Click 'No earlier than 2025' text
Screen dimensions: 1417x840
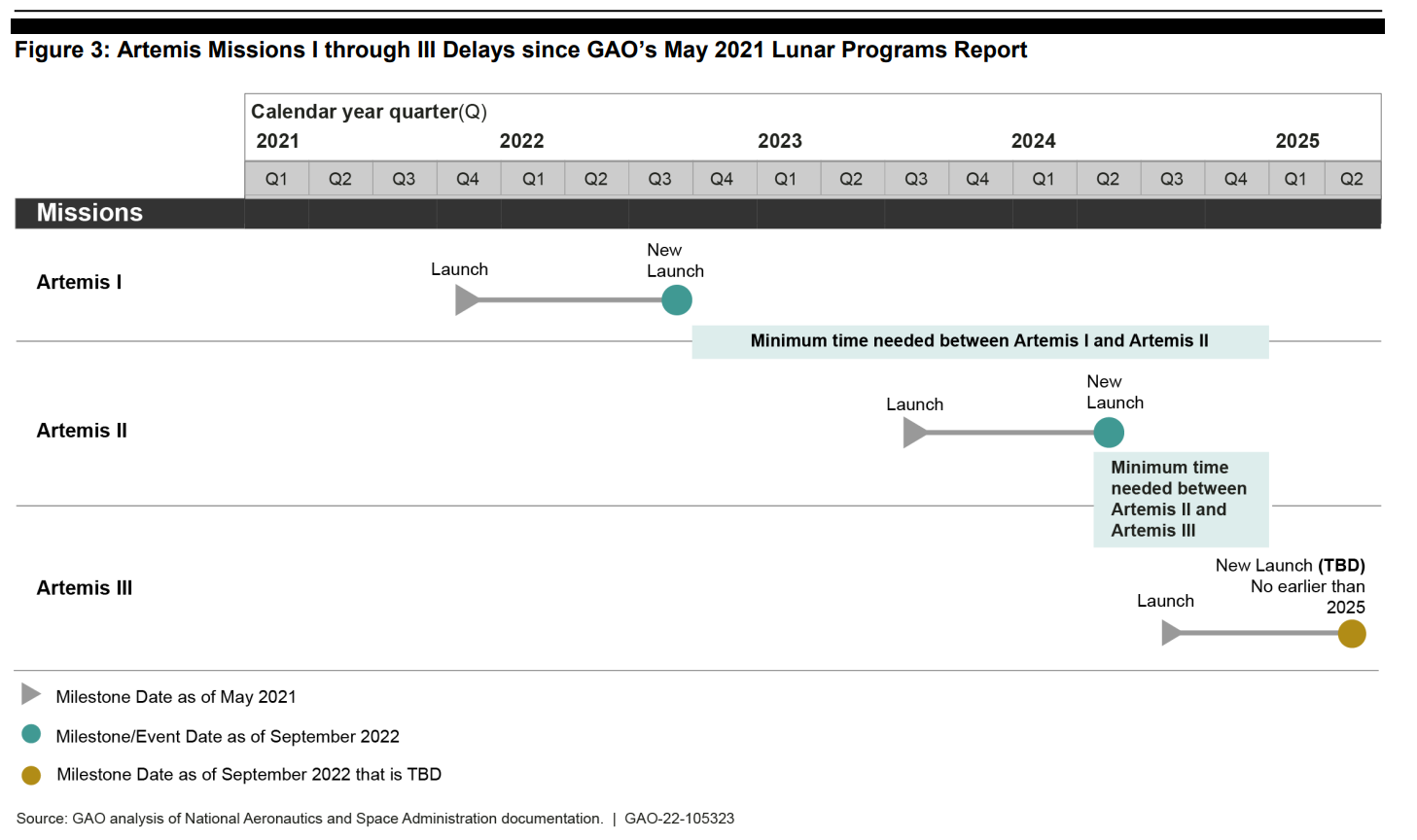tap(1308, 597)
